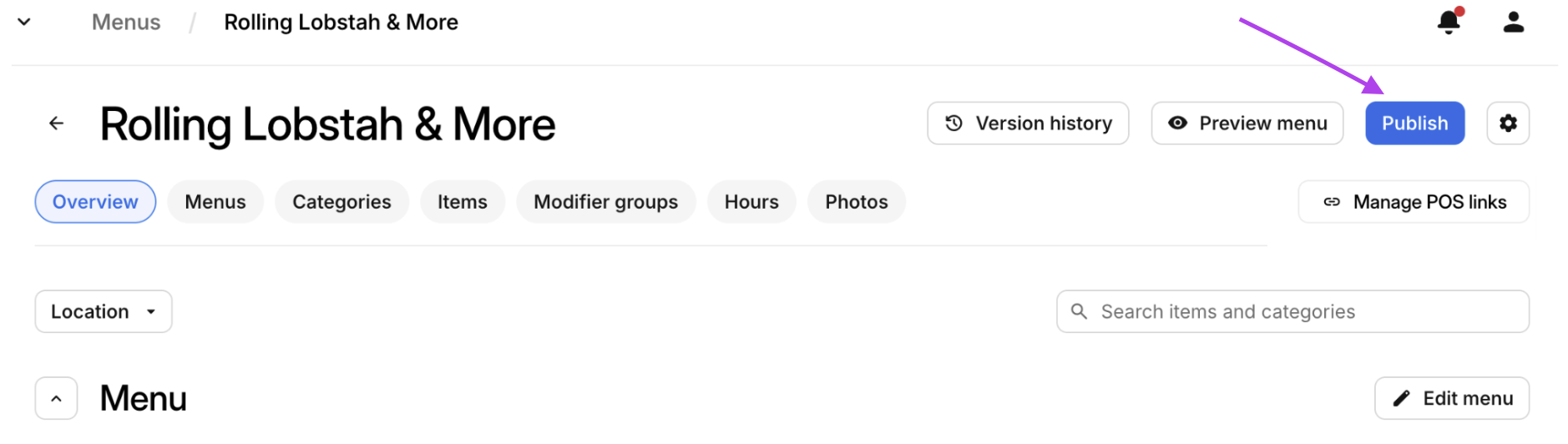Click the Publish button
Screen dimensions: 1568x444
1414,124
